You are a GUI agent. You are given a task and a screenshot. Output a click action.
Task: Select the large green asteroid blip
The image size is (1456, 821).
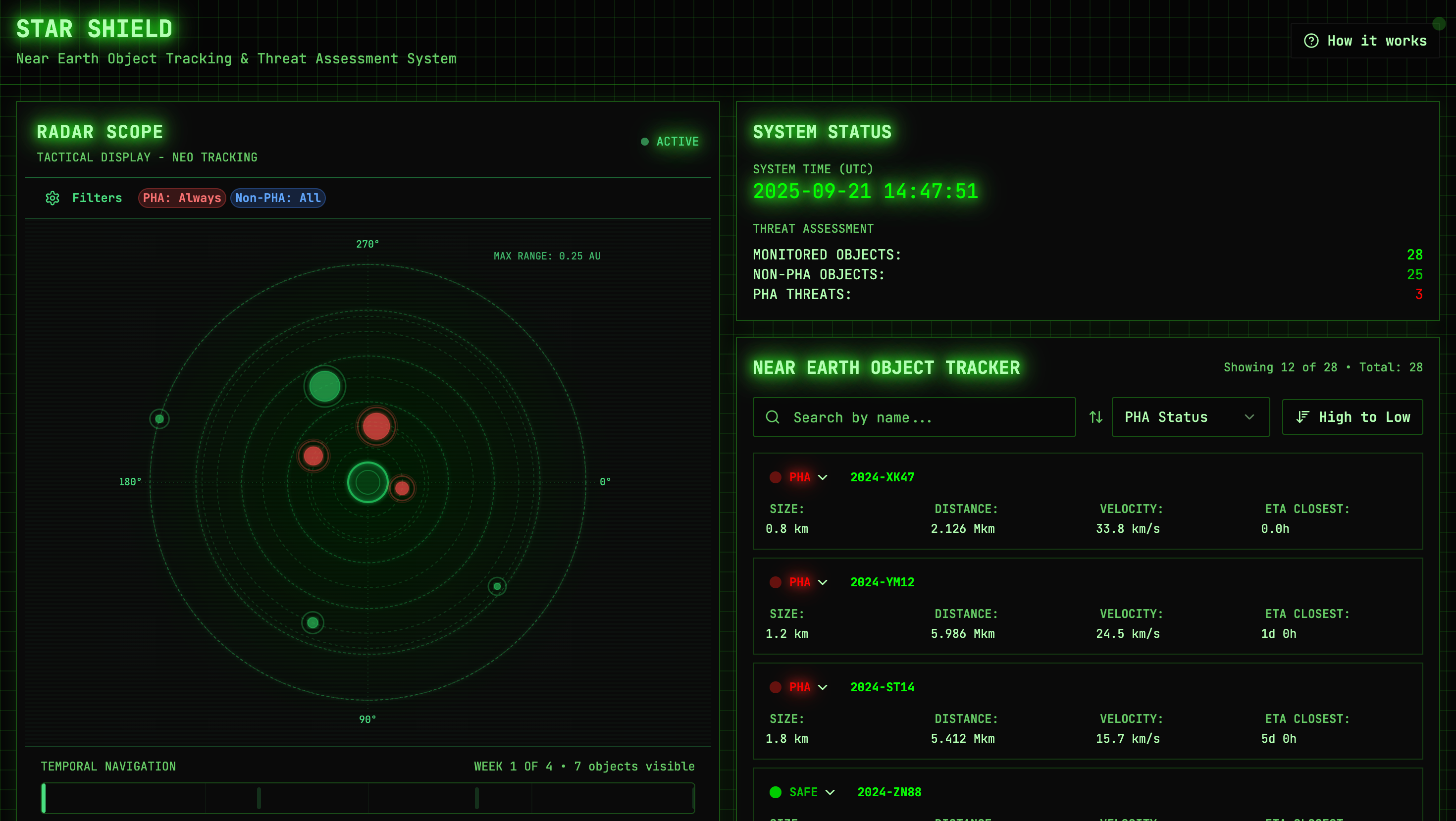(x=324, y=387)
